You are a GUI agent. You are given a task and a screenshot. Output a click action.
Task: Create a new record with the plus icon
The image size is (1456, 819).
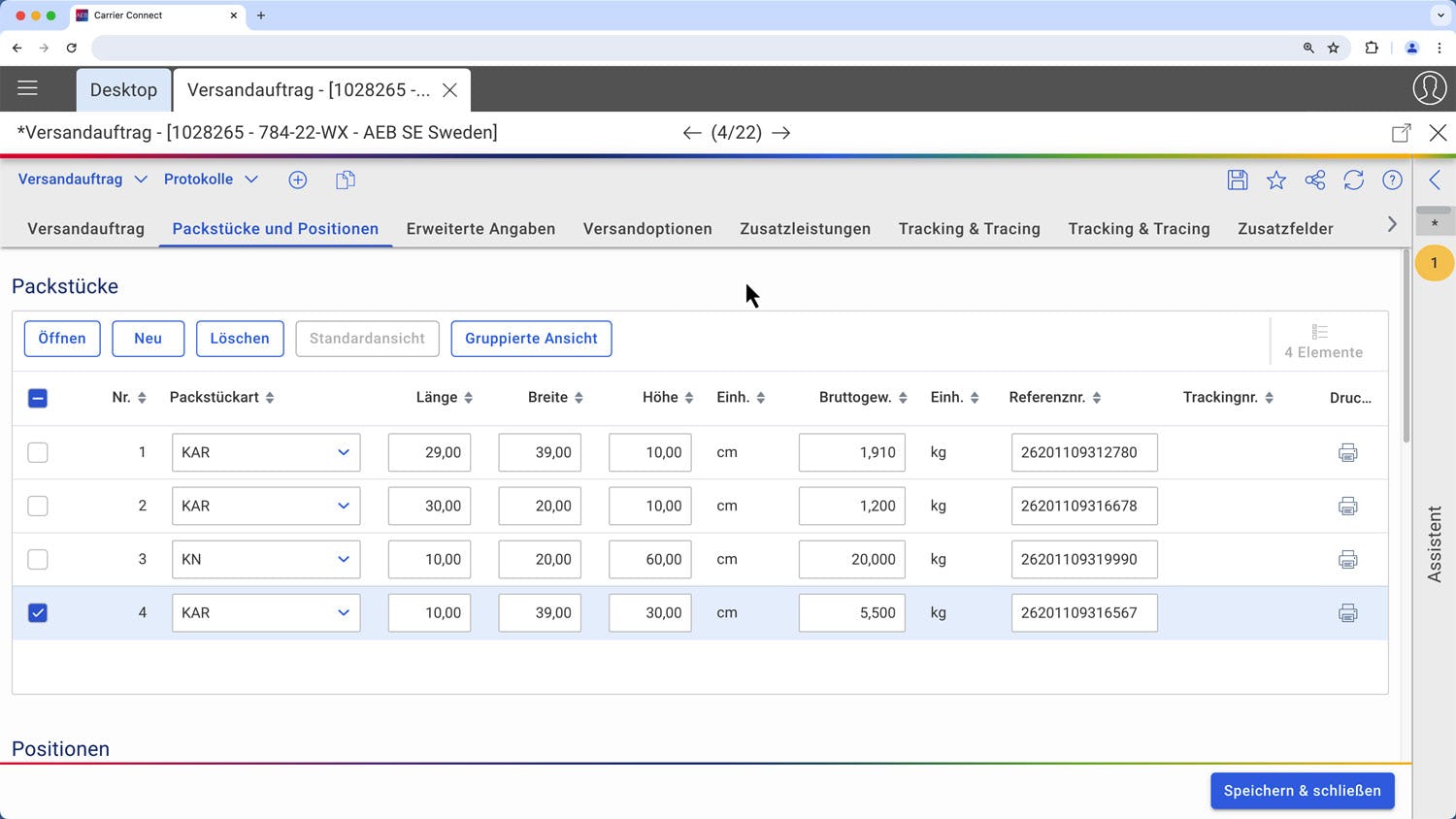pos(297,180)
